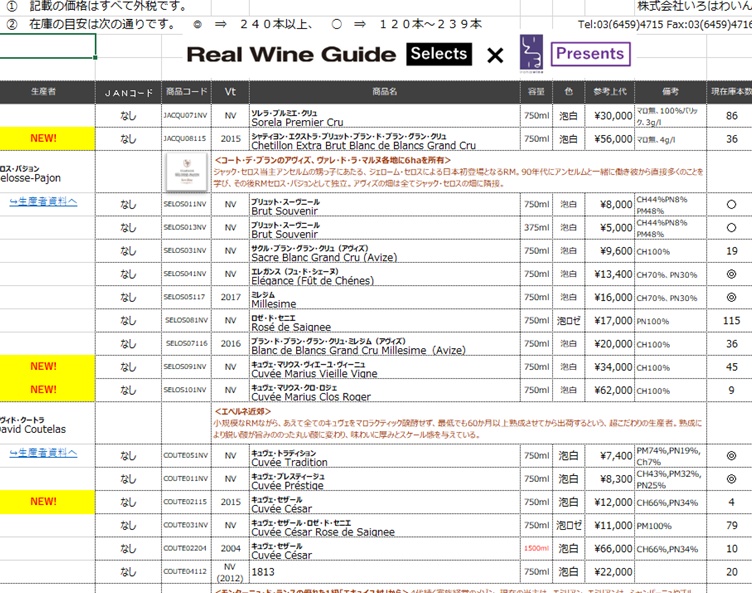Screen dimensions: 752x593
Task: Click Cuvée Marius Clos Roger cell
Action: [385, 390]
